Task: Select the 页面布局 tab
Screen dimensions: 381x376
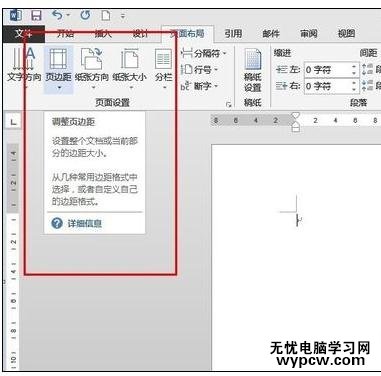Action: [187, 34]
